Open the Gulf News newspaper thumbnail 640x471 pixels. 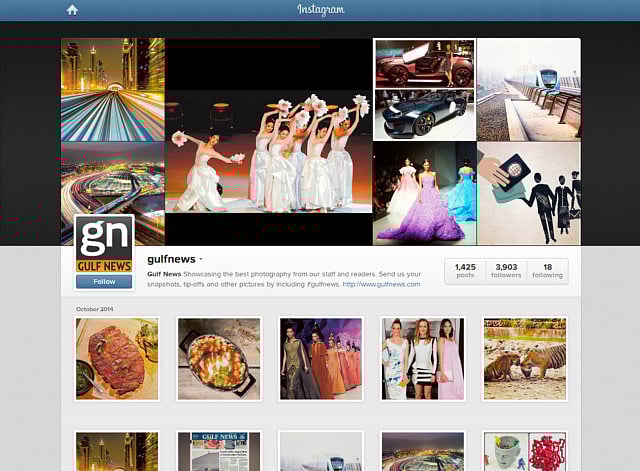coord(219,452)
